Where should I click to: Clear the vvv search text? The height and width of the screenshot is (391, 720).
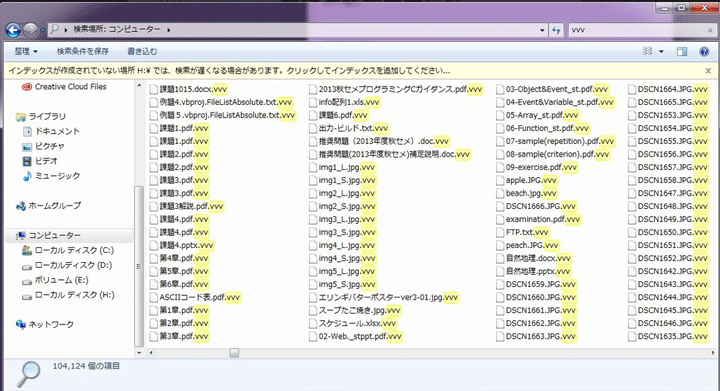710,30
